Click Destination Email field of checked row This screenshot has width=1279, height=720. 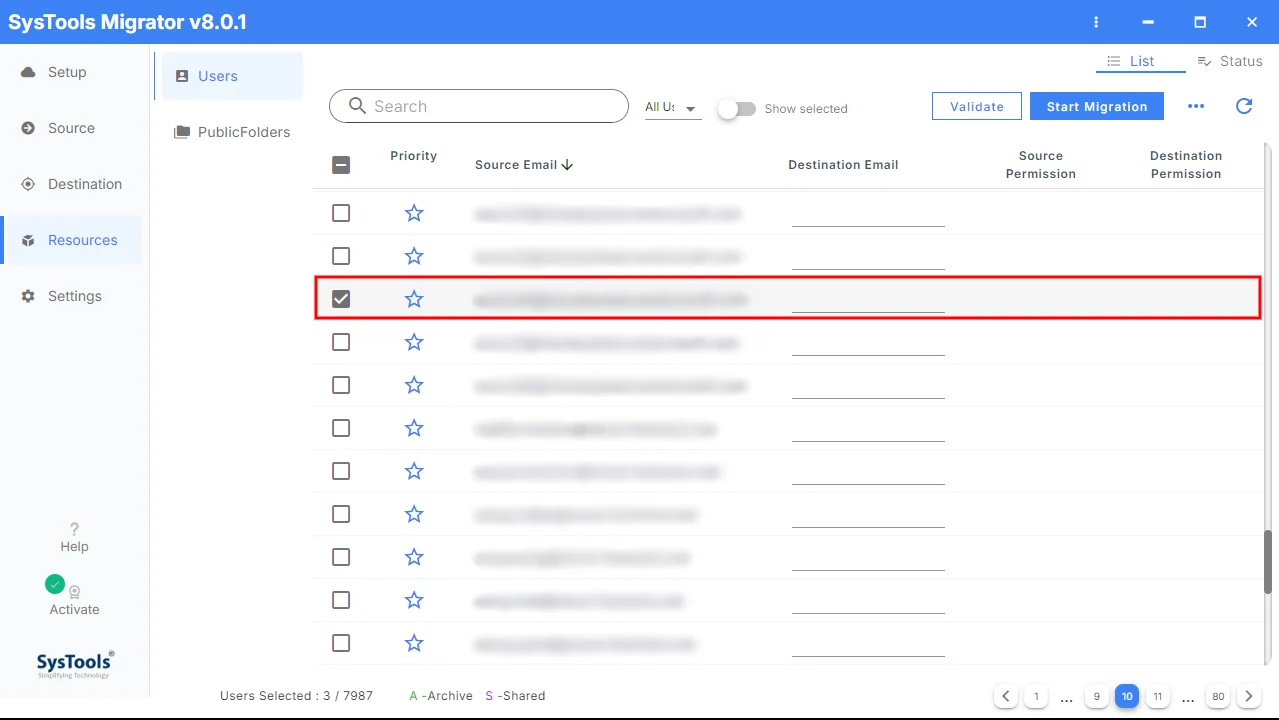[x=868, y=299]
